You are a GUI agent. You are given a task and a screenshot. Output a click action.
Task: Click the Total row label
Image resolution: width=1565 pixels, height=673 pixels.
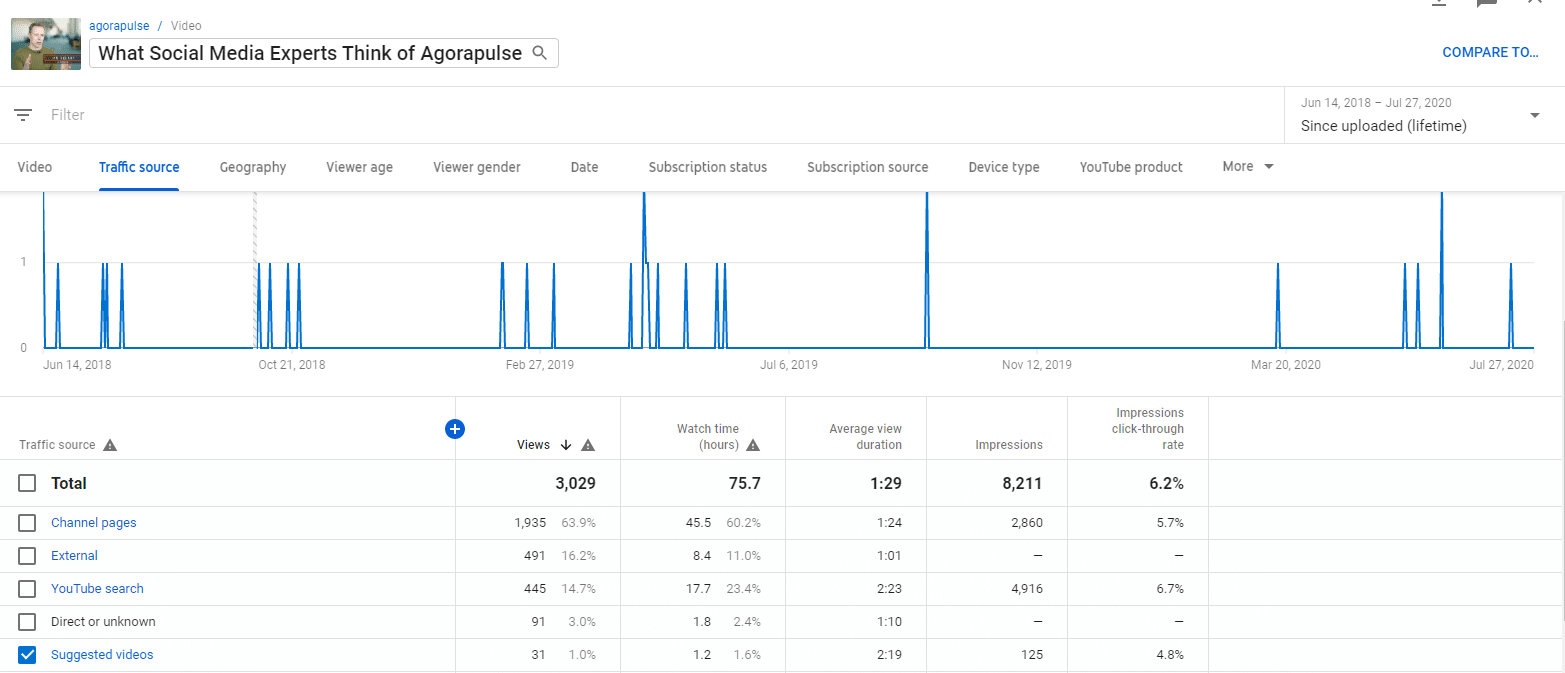[x=69, y=483]
